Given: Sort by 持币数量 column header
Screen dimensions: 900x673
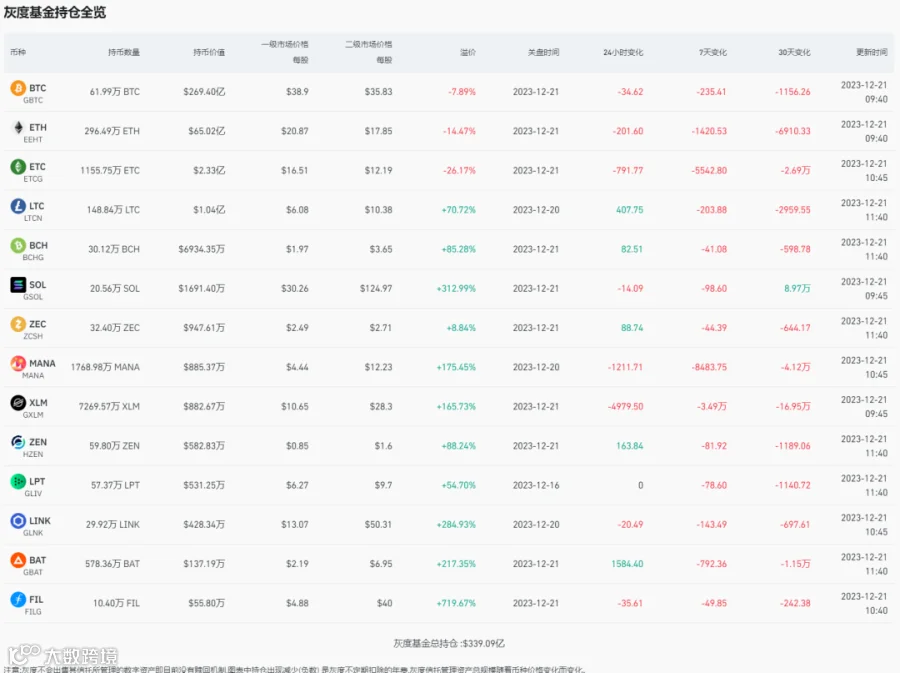Looking at the screenshot, I should click(124, 52).
